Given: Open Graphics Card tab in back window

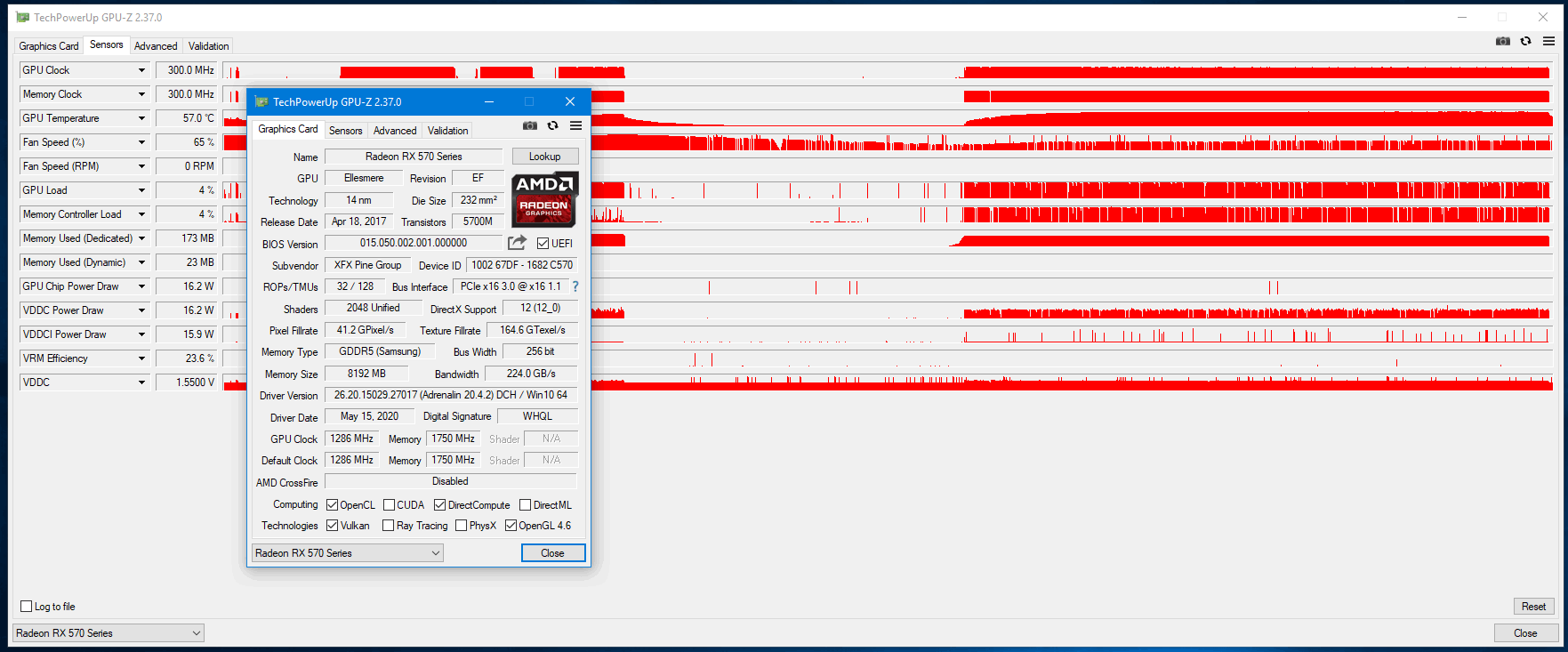Looking at the screenshot, I should tap(49, 46).
